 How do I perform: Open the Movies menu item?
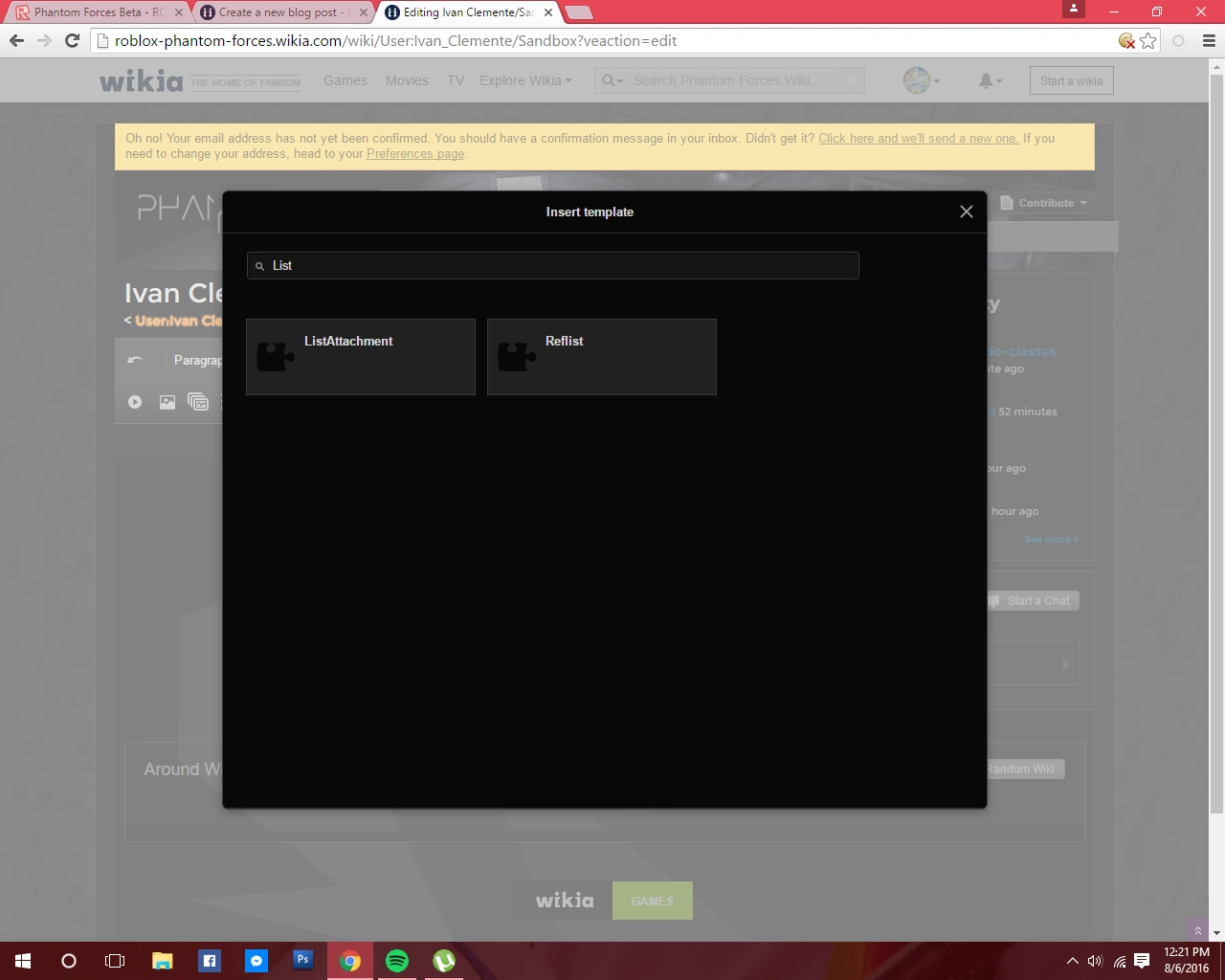tap(407, 80)
